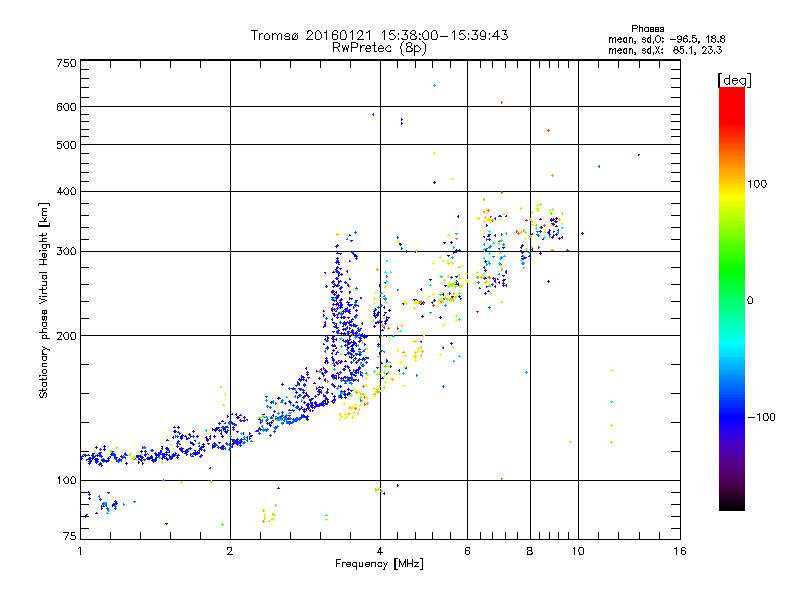Click the y-axis label "600"
Image resolution: width=800 pixels, height=600 pixels.
tap(67, 107)
